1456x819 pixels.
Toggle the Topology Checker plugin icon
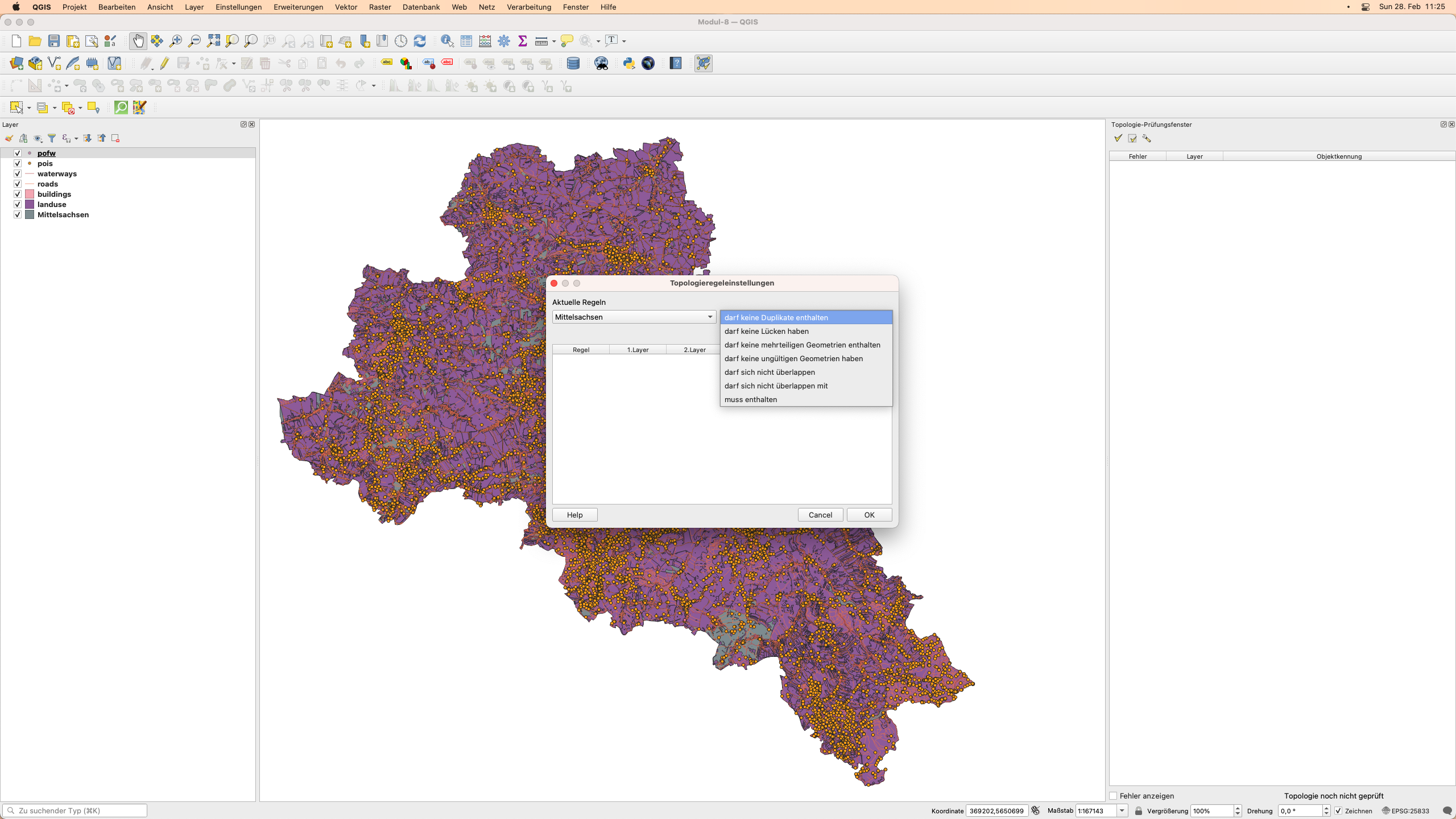[x=704, y=63]
